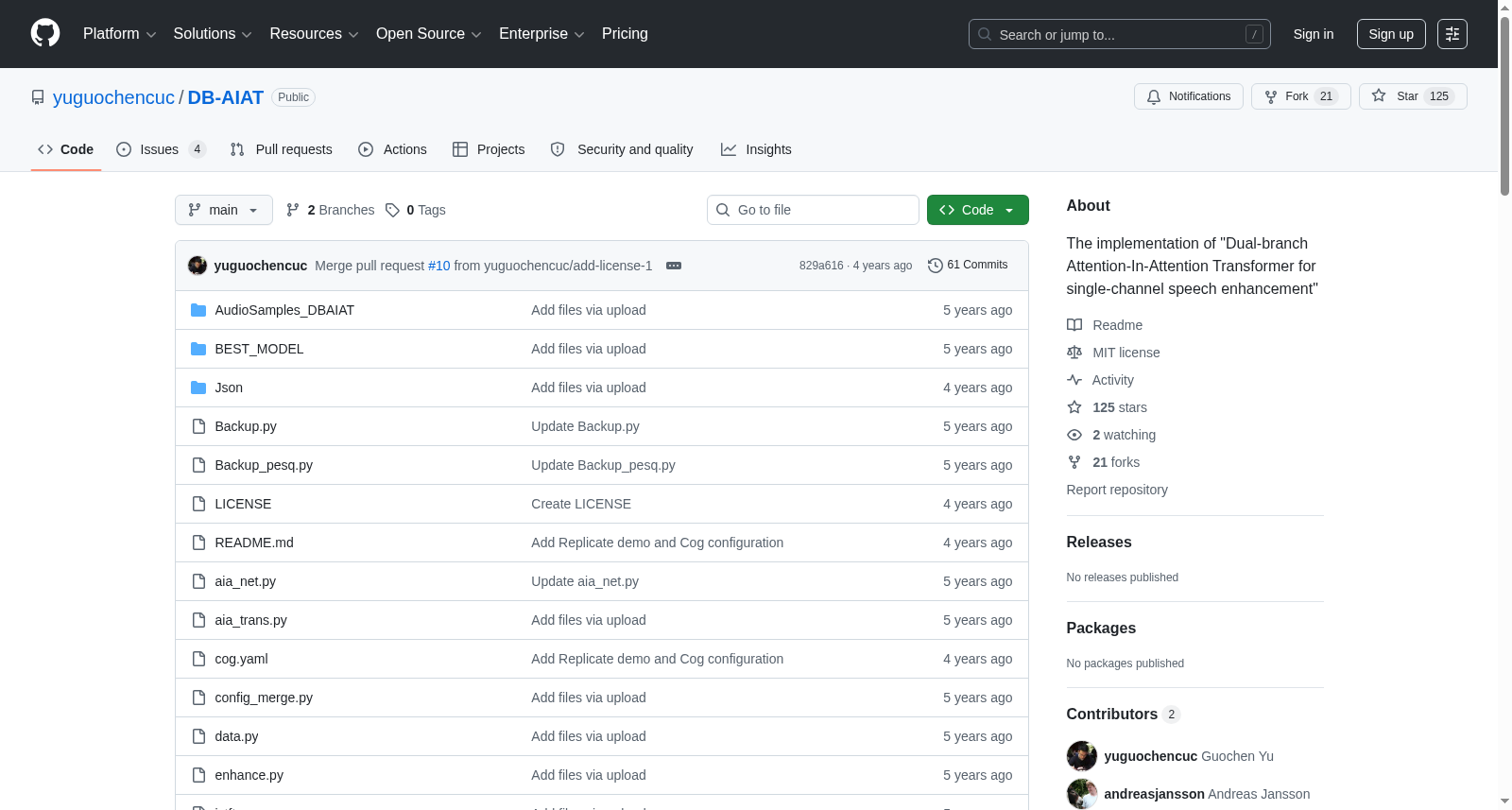Viewport: 1512px width, 810px height.
Task: Click Guochen Yu's contributor avatar
Action: coord(1082,756)
